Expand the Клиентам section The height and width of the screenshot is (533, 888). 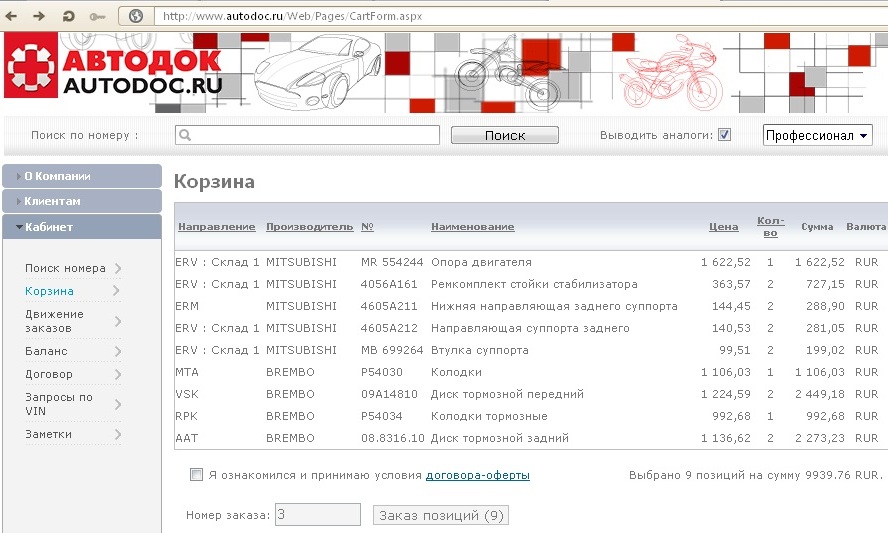[x=82, y=201]
